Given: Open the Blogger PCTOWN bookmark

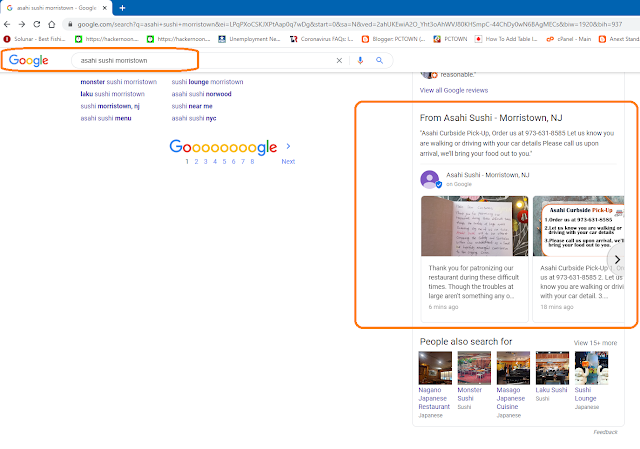Looking at the screenshot, I should pyautogui.click(x=393, y=39).
